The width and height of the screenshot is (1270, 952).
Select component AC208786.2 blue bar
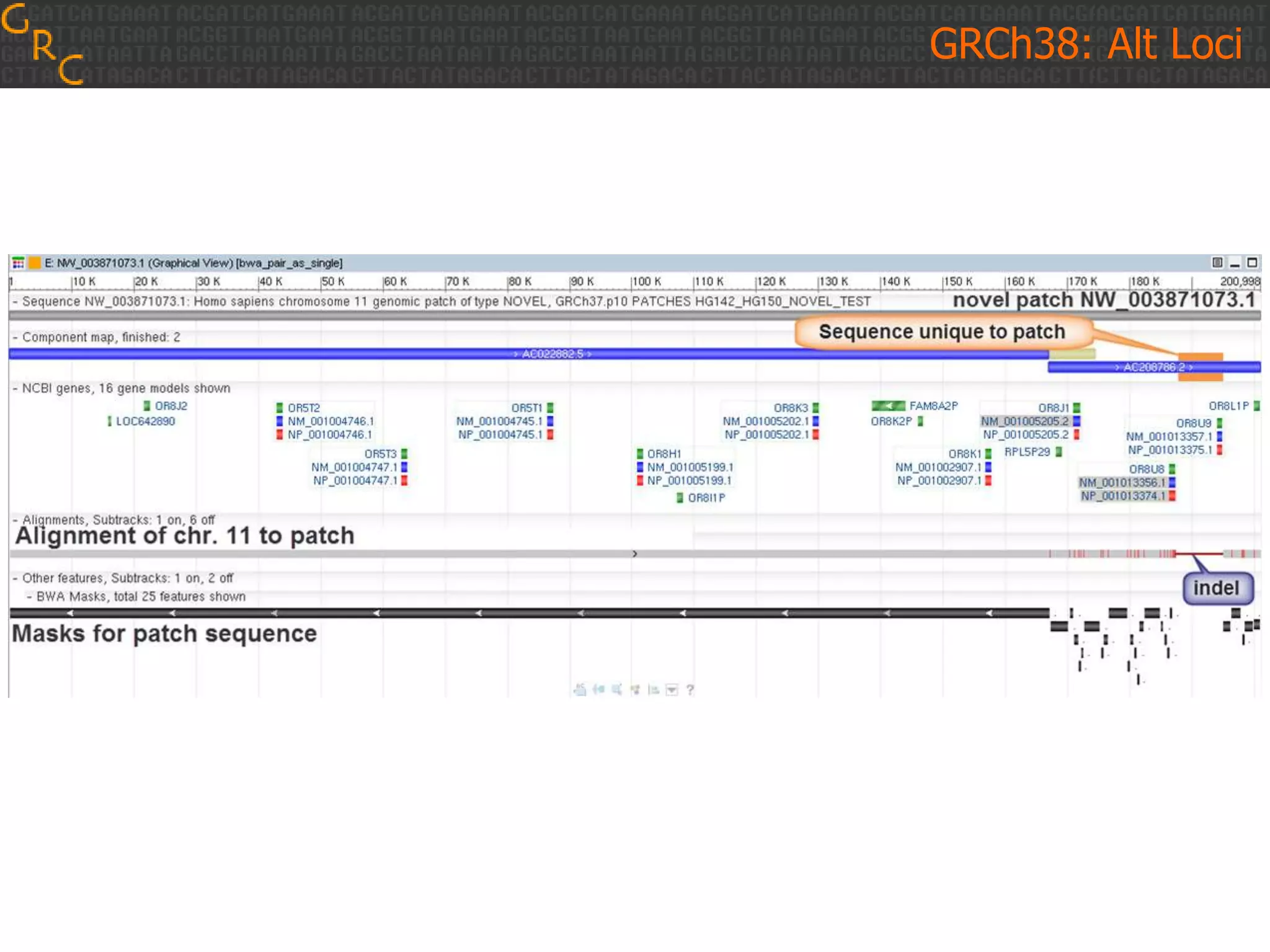(1154, 367)
